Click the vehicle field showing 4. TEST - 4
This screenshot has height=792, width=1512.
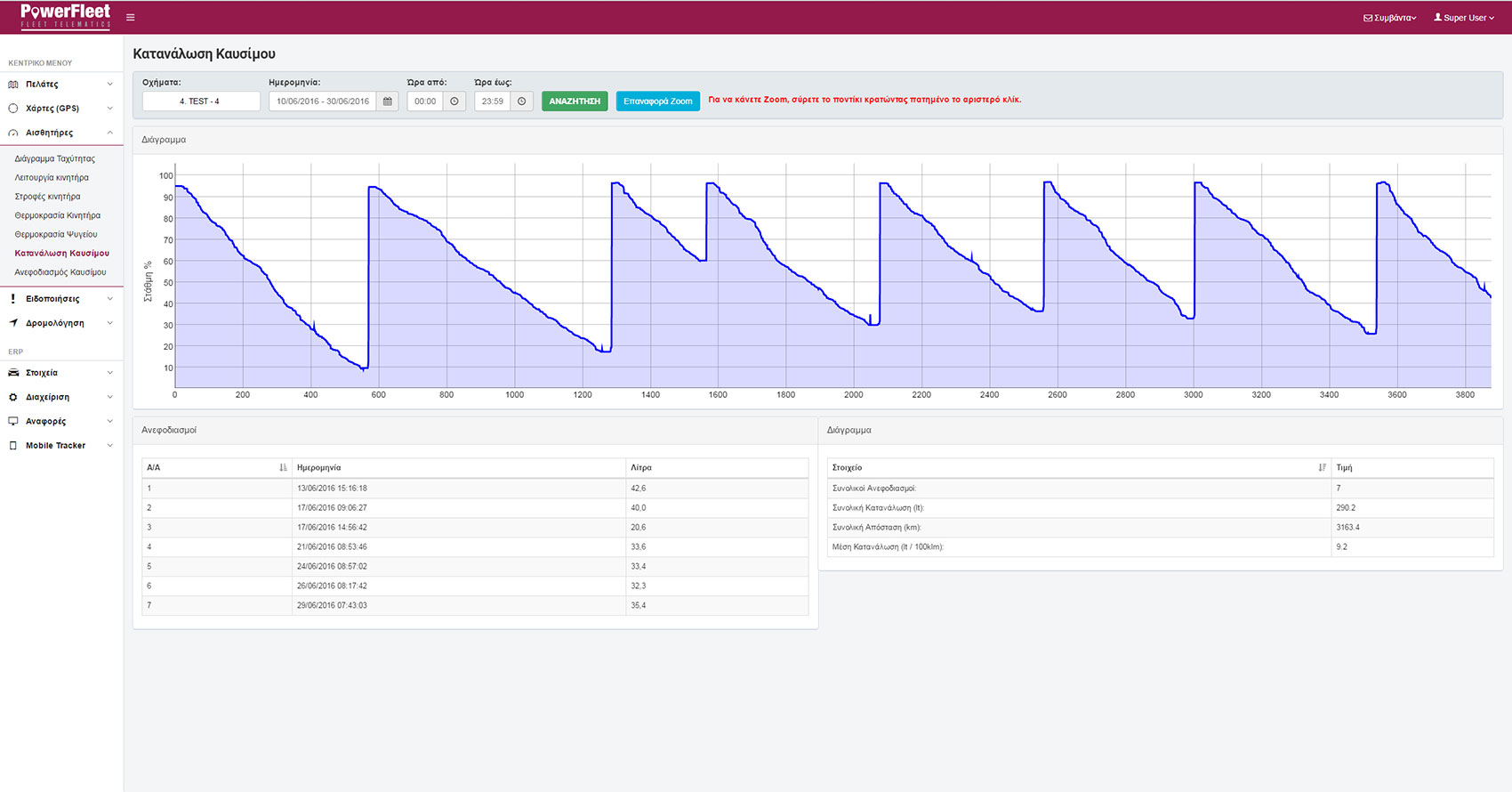click(x=200, y=101)
